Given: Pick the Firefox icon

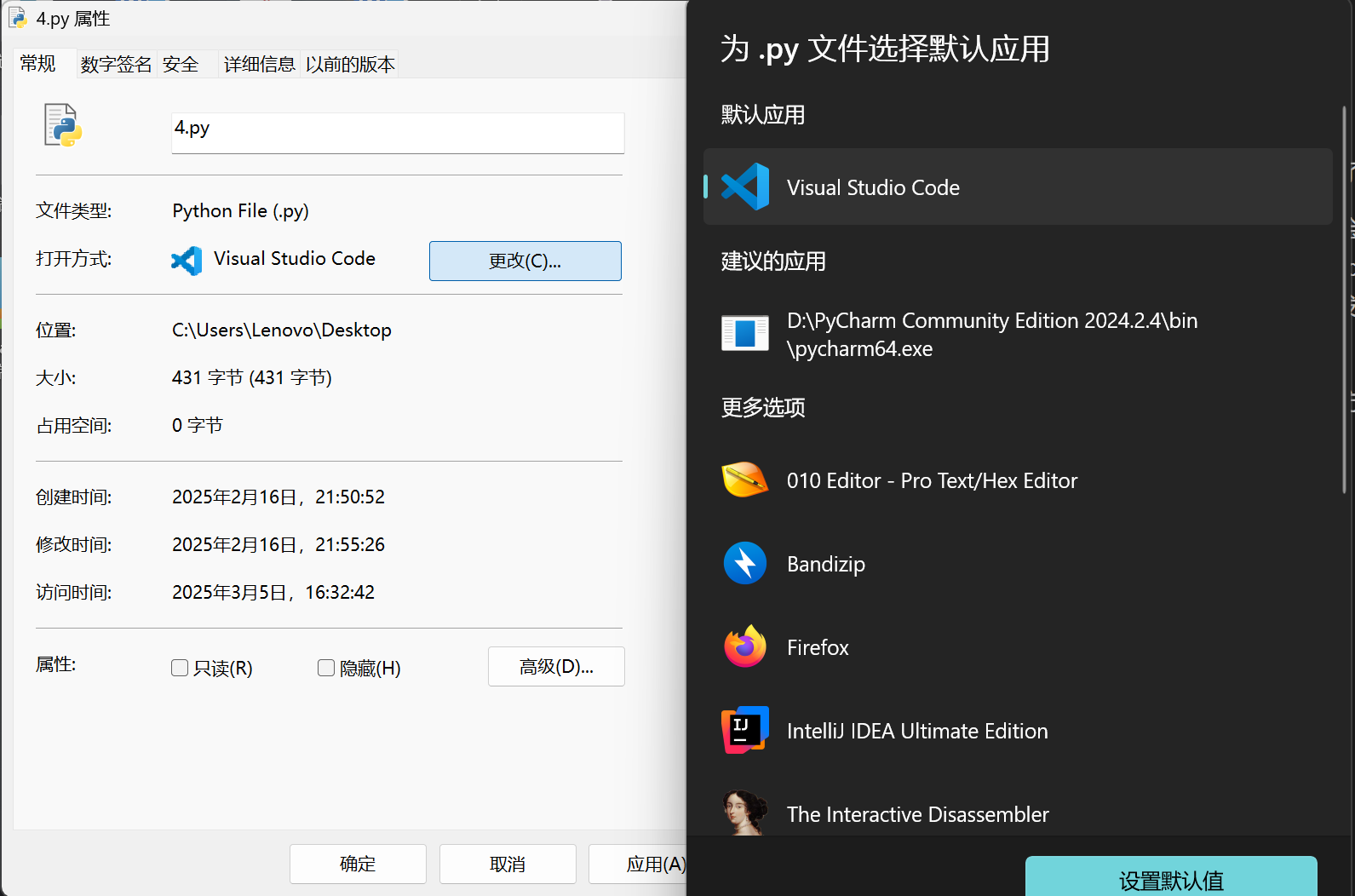Looking at the screenshot, I should (745, 646).
